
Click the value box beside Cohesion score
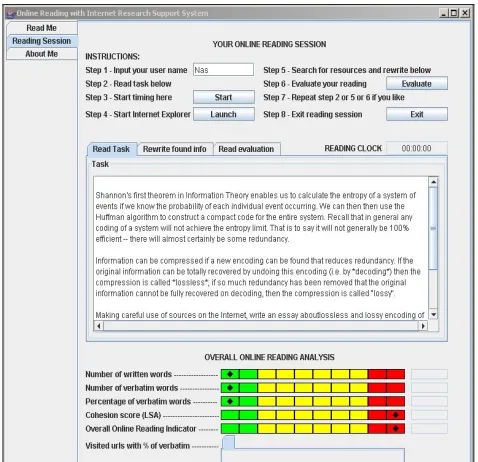pyautogui.click(x=429, y=415)
